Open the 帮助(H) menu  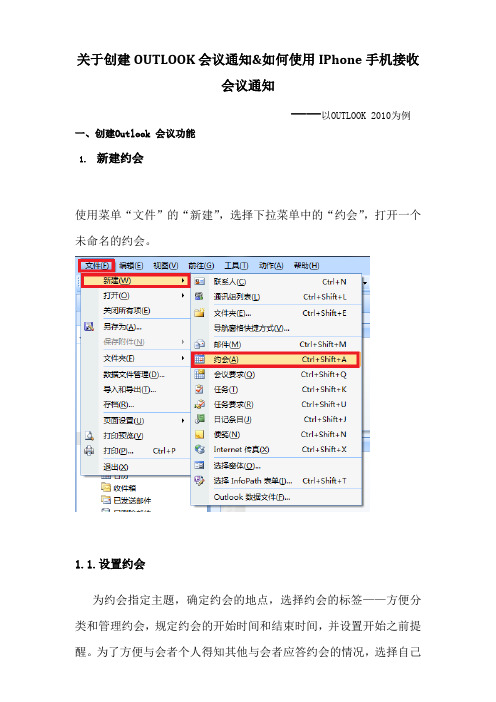[x=306, y=265]
